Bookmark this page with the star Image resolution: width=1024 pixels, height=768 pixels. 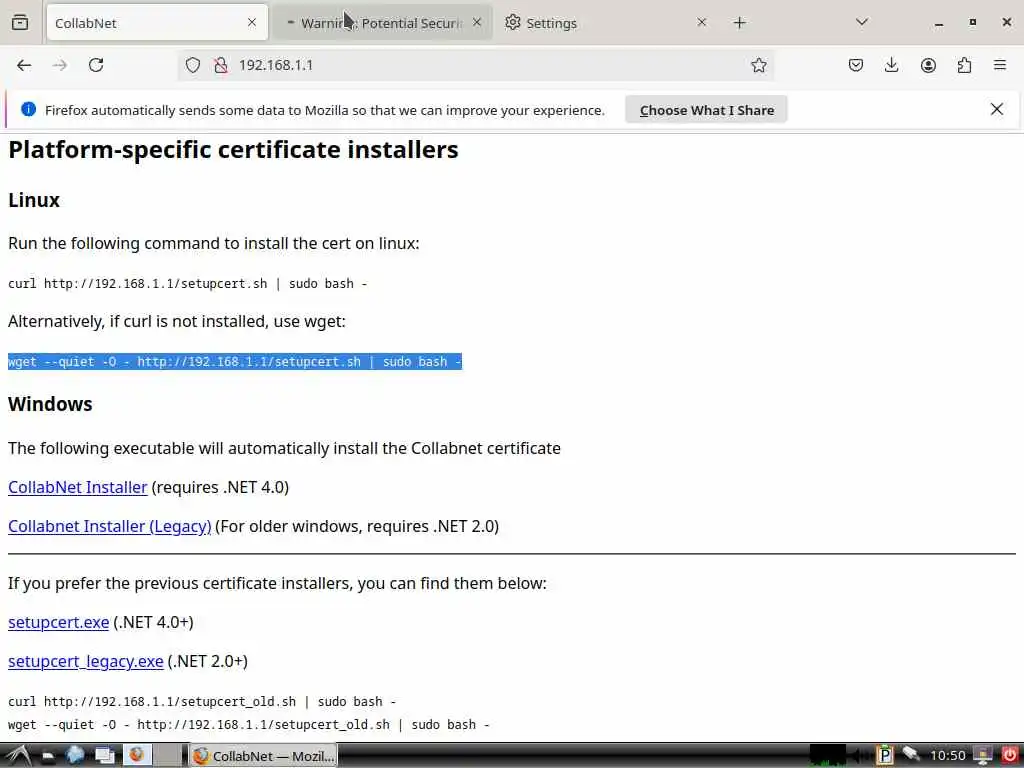point(758,65)
